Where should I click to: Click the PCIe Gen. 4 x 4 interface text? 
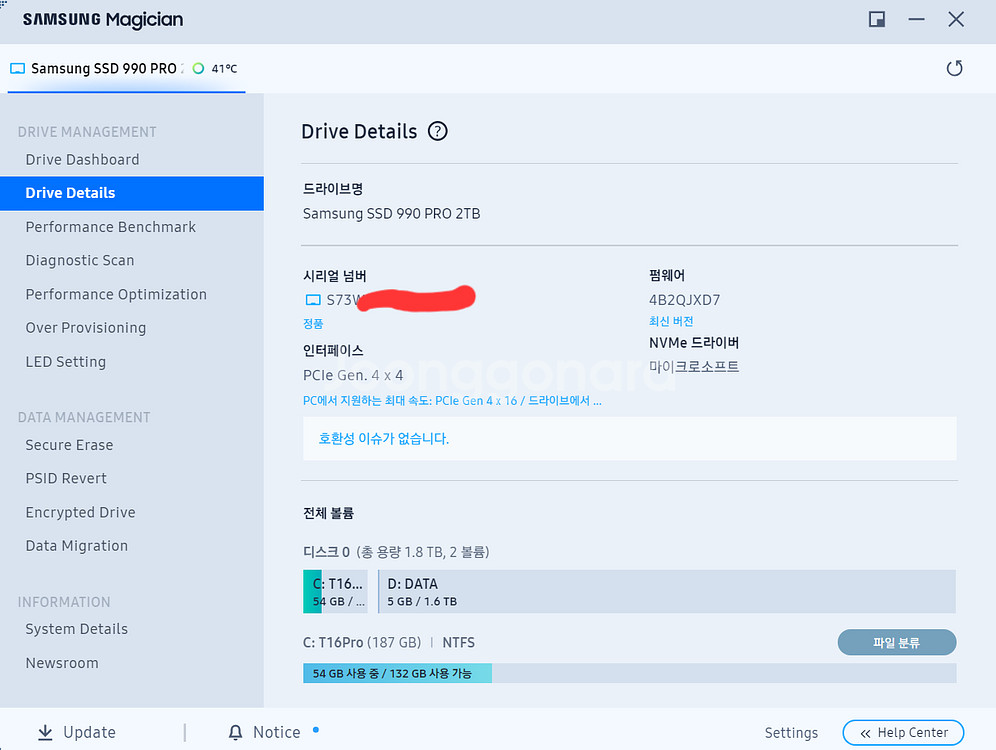click(353, 375)
